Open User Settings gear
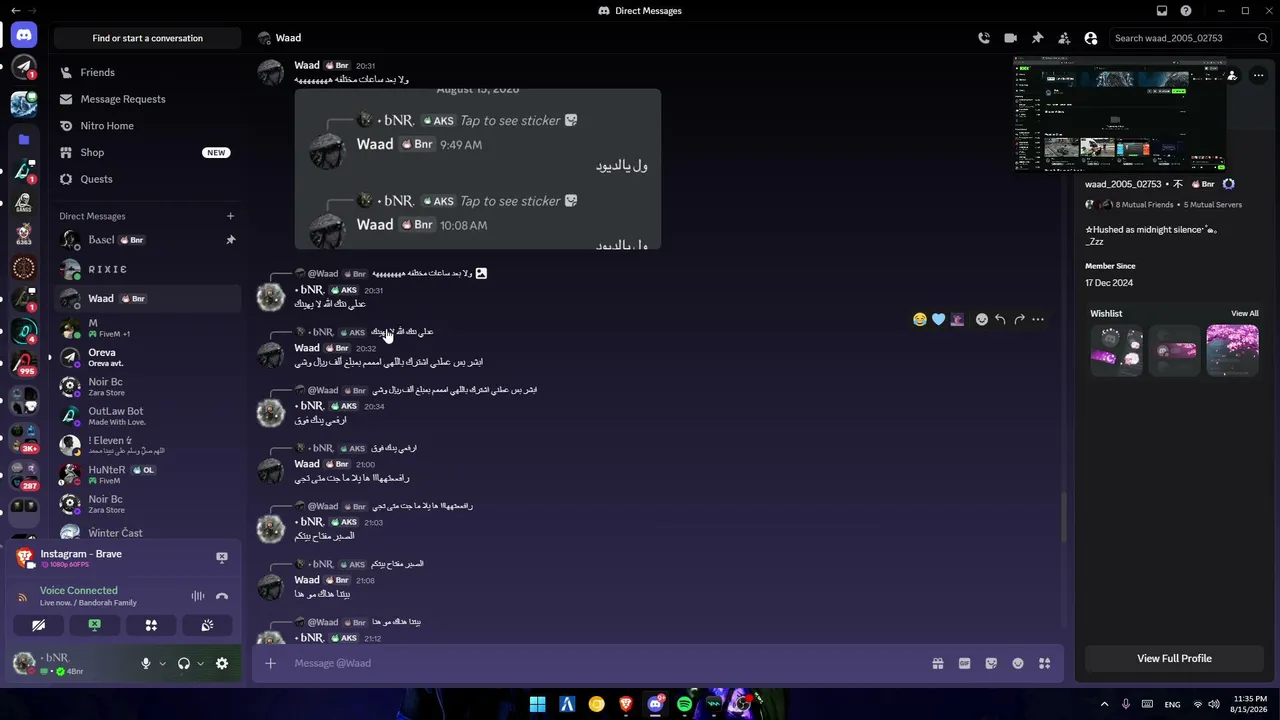This screenshot has width=1280, height=720. pyautogui.click(x=222, y=663)
